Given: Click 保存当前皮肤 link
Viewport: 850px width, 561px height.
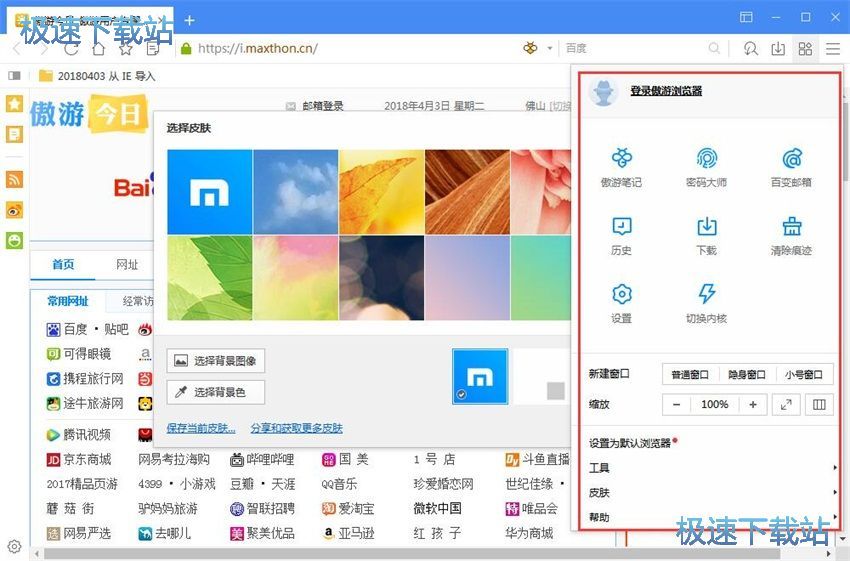Looking at the screenshot, I should tap(201, 428).
